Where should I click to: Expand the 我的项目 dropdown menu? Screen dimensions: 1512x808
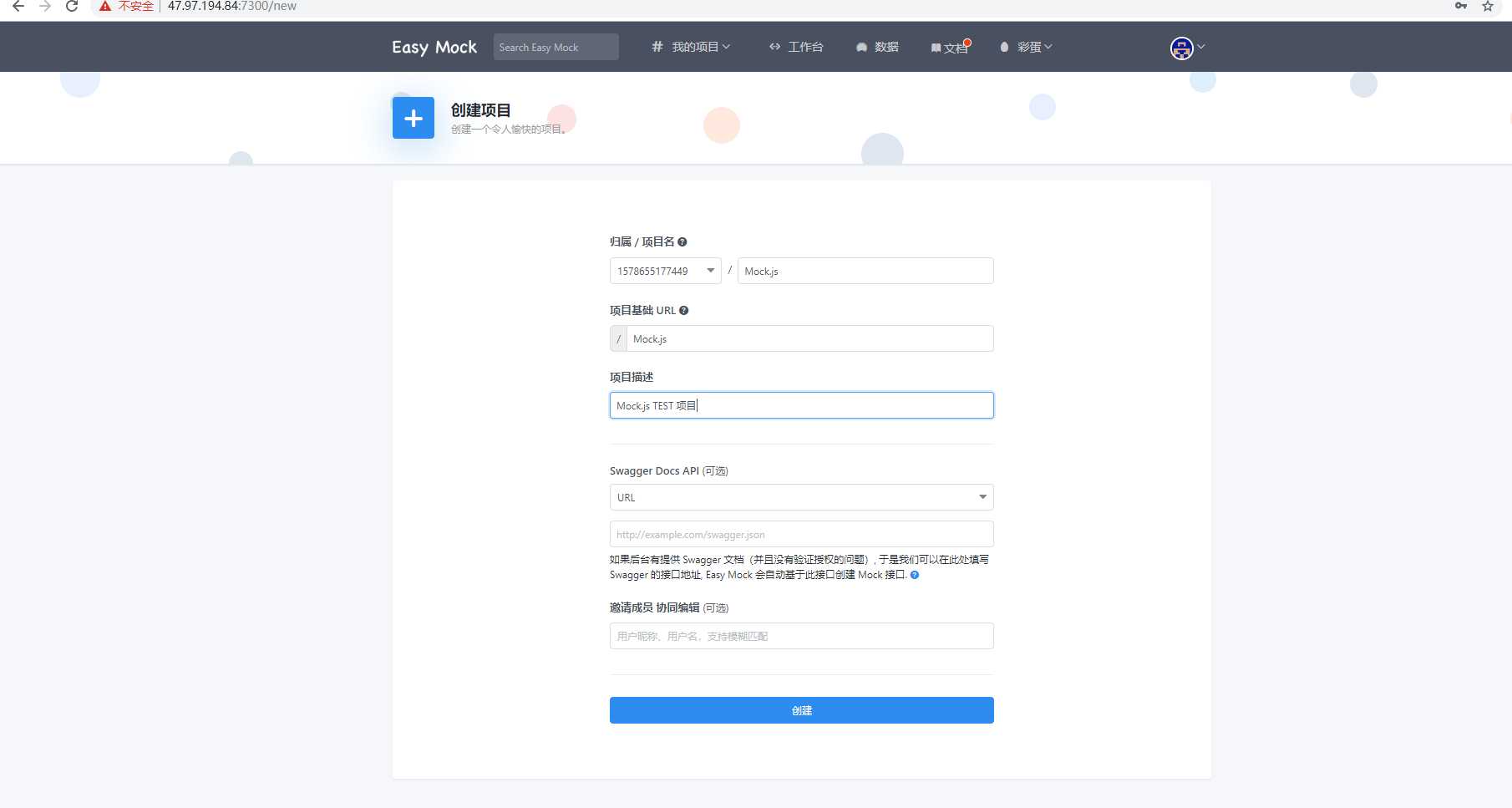[691, 47]
